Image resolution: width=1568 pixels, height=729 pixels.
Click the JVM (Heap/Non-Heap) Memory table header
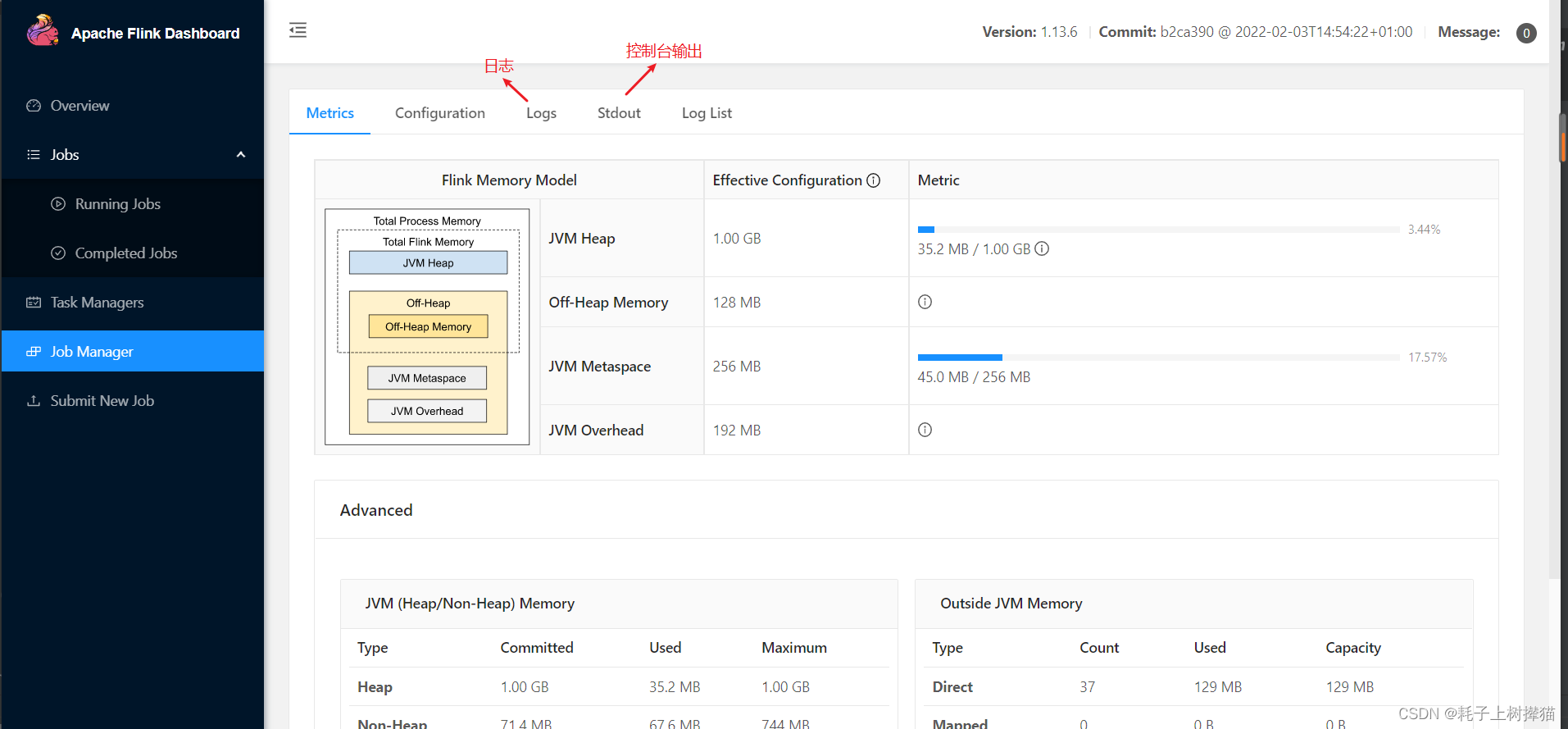click(470, 604)
